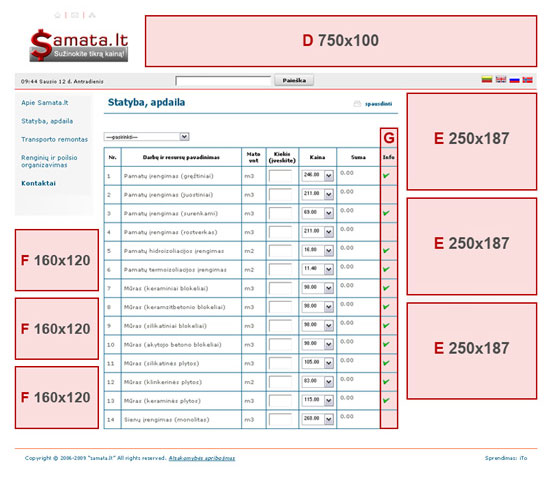Click the Paieška search button

tap(294, 80)
